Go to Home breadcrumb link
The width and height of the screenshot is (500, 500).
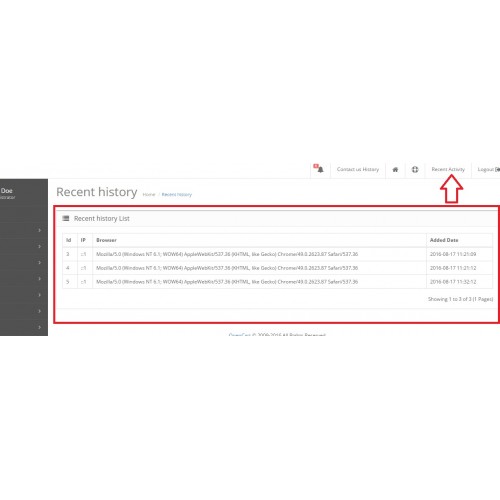149,195
